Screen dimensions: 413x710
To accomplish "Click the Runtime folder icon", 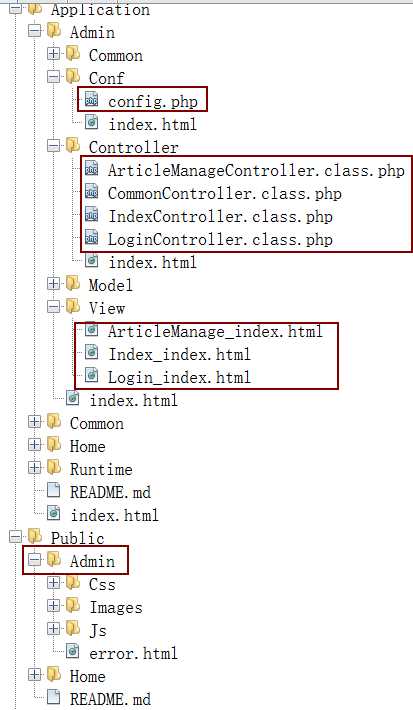I will 54,467.
